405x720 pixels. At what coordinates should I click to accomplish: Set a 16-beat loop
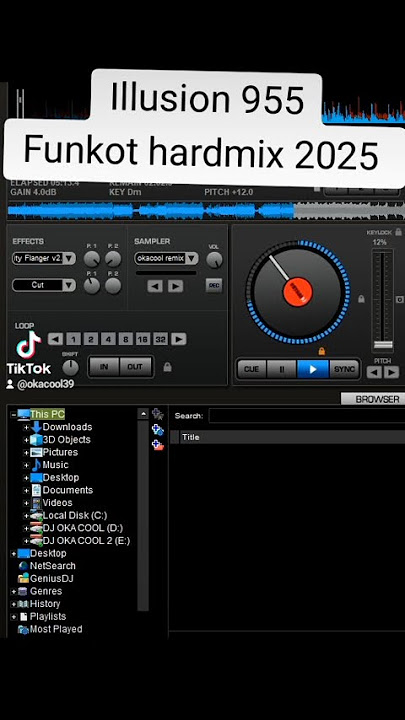coord(143,339)
